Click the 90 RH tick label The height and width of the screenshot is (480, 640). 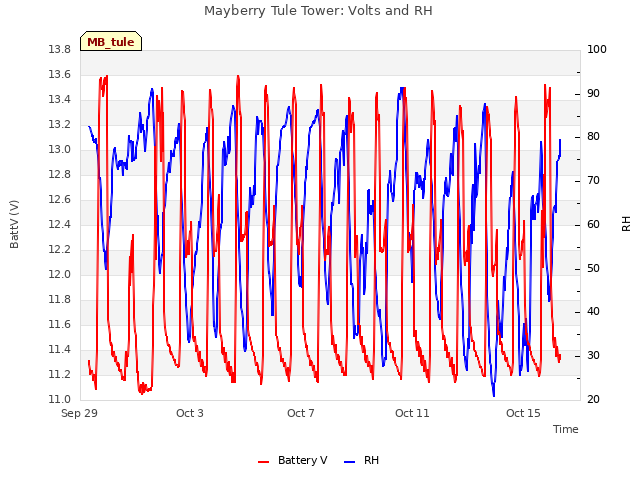click(x=593, y=93)
